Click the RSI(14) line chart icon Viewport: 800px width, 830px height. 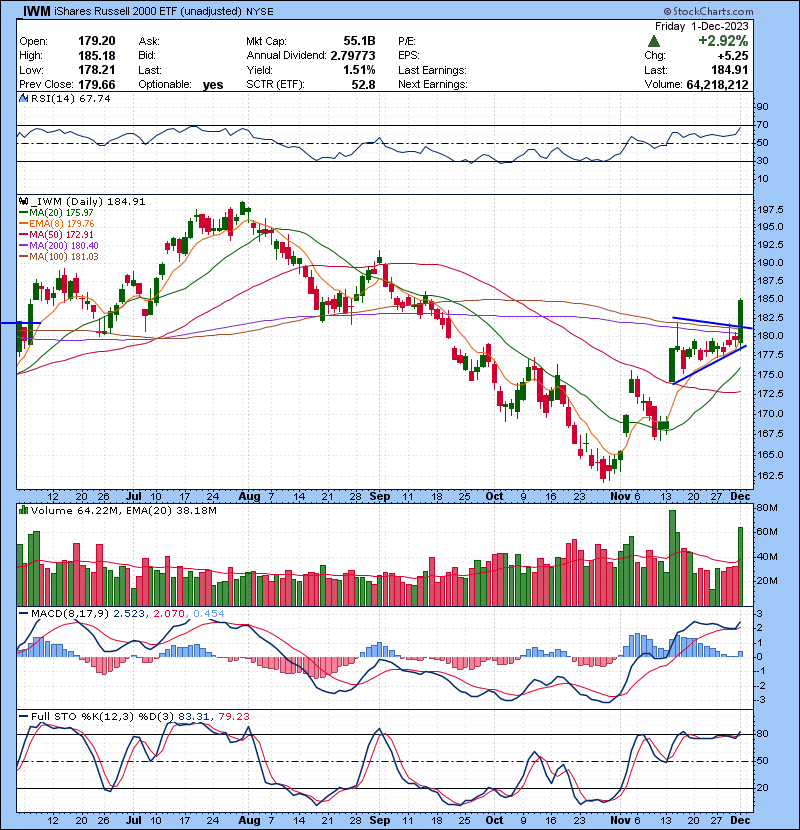(x=23, y=100)
